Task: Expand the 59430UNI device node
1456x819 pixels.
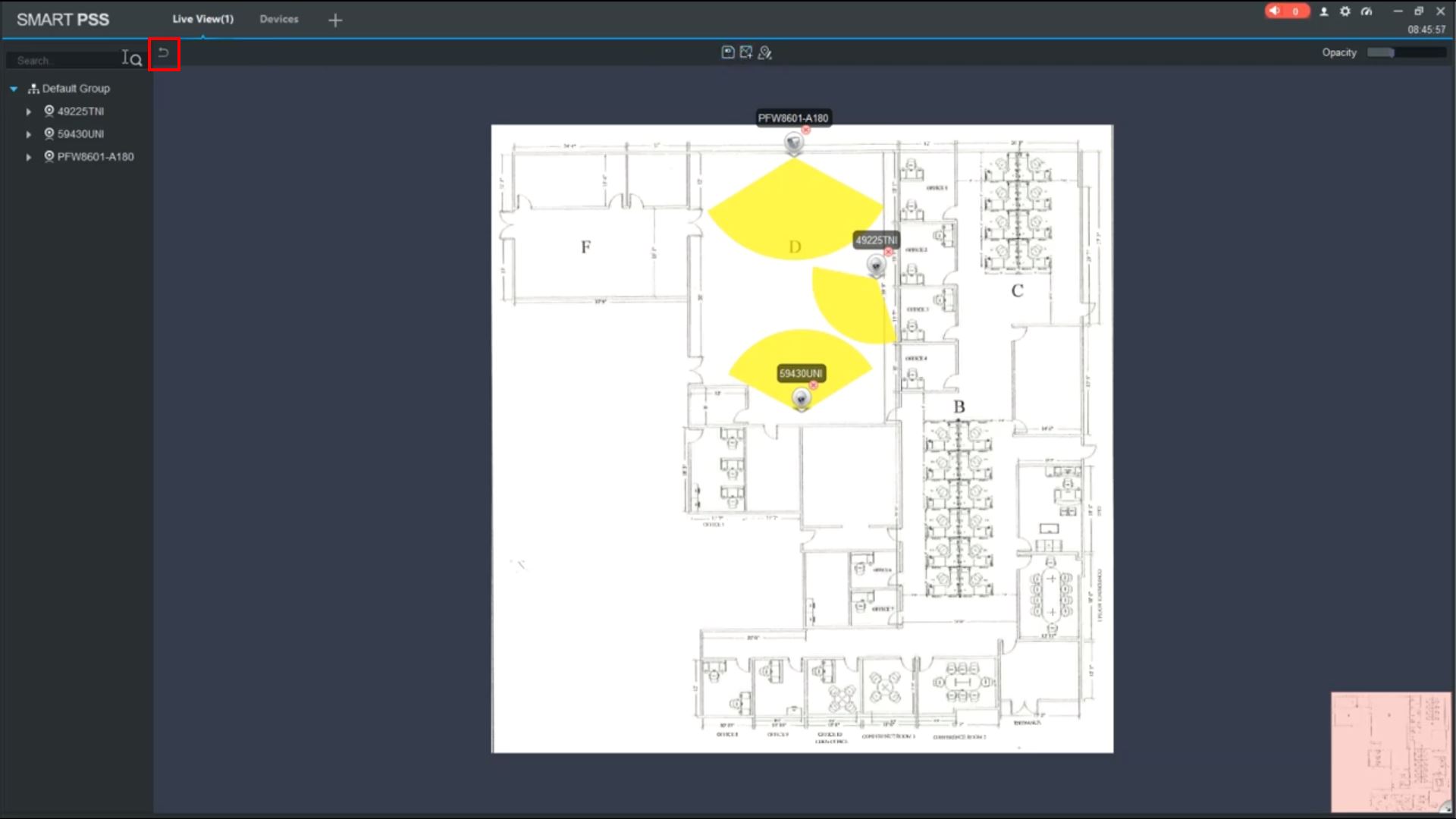Action: click(x=29, y=134)
